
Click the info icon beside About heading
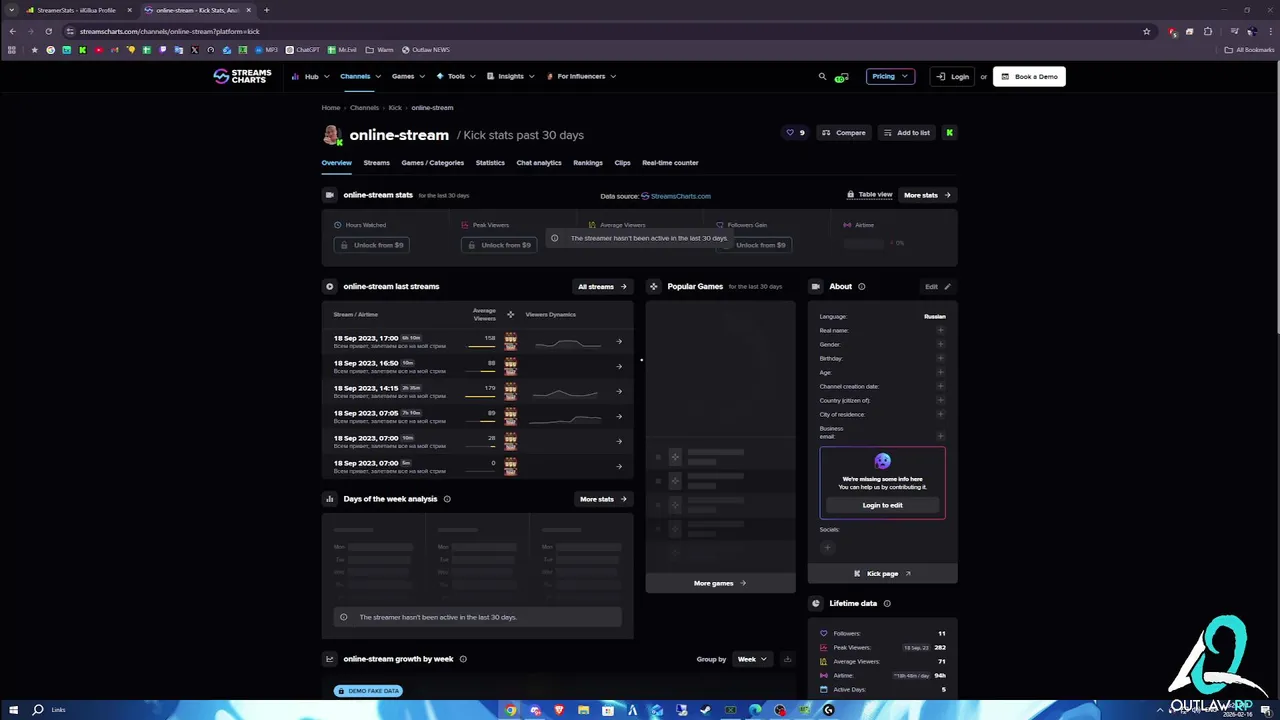[x=861, y=287]
